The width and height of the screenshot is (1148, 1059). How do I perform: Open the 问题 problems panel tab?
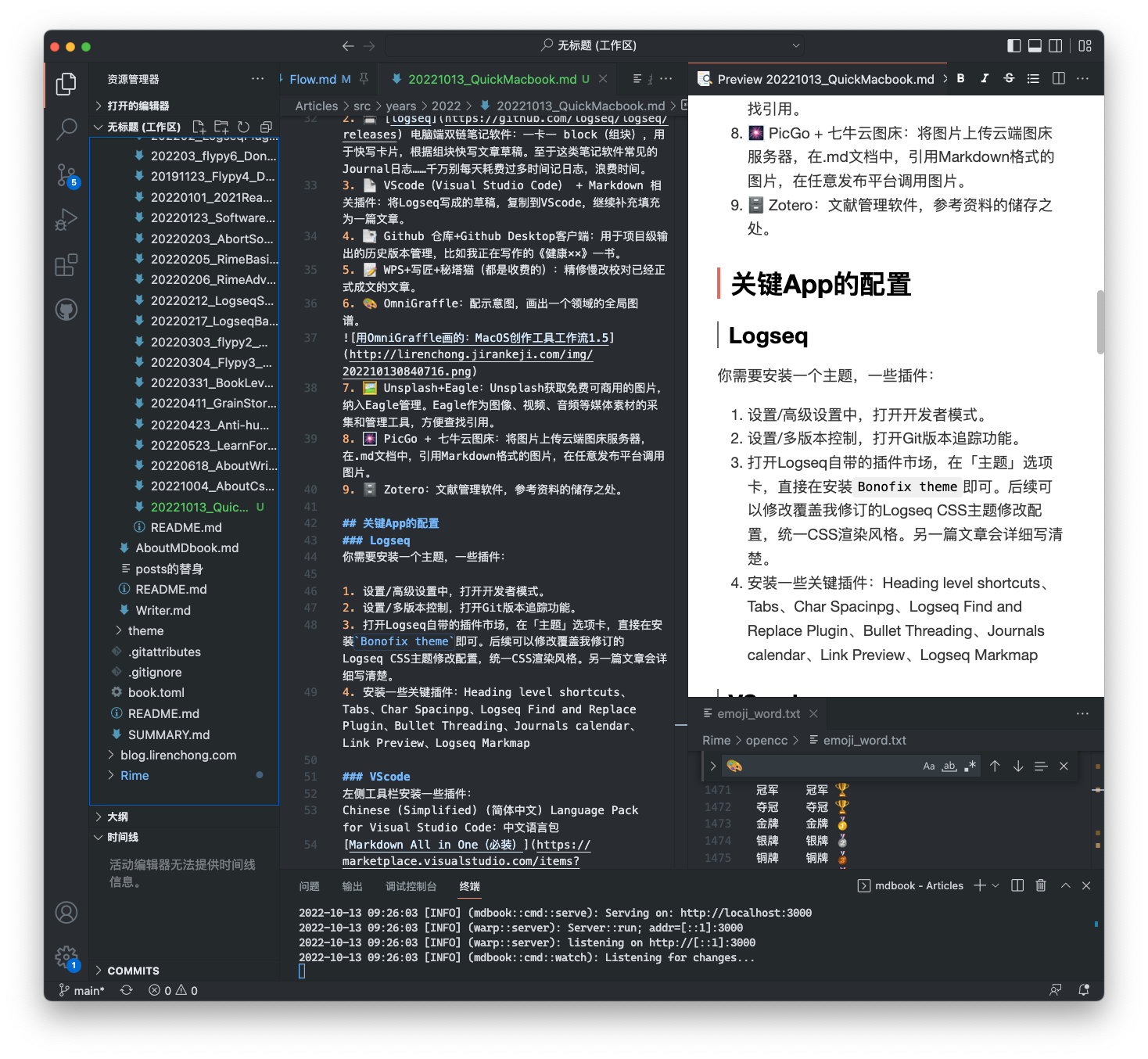click(309, 886)
